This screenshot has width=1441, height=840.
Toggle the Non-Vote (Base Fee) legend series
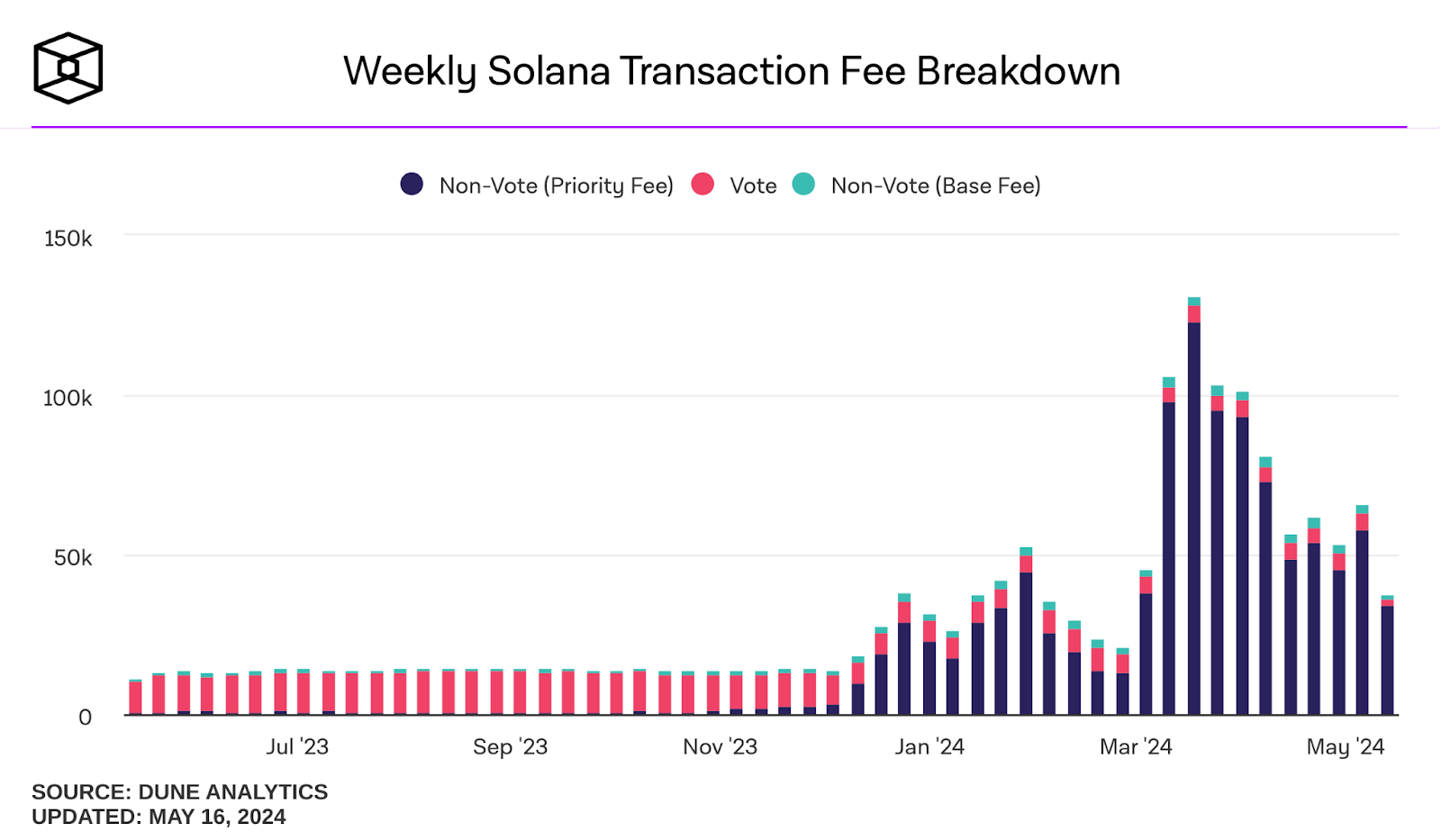[935, 185]
